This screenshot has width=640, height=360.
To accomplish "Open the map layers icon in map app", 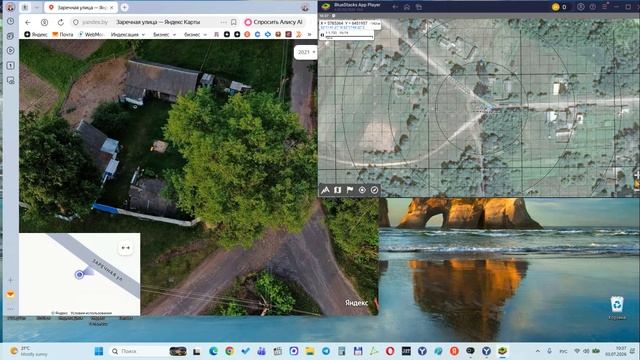I will coord(338,190).
